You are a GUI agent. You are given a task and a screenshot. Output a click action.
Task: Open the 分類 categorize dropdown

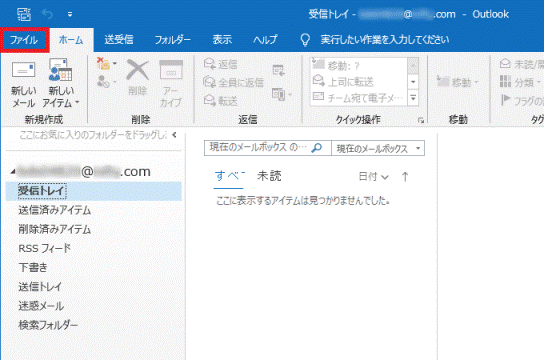(x=520, y=83)
